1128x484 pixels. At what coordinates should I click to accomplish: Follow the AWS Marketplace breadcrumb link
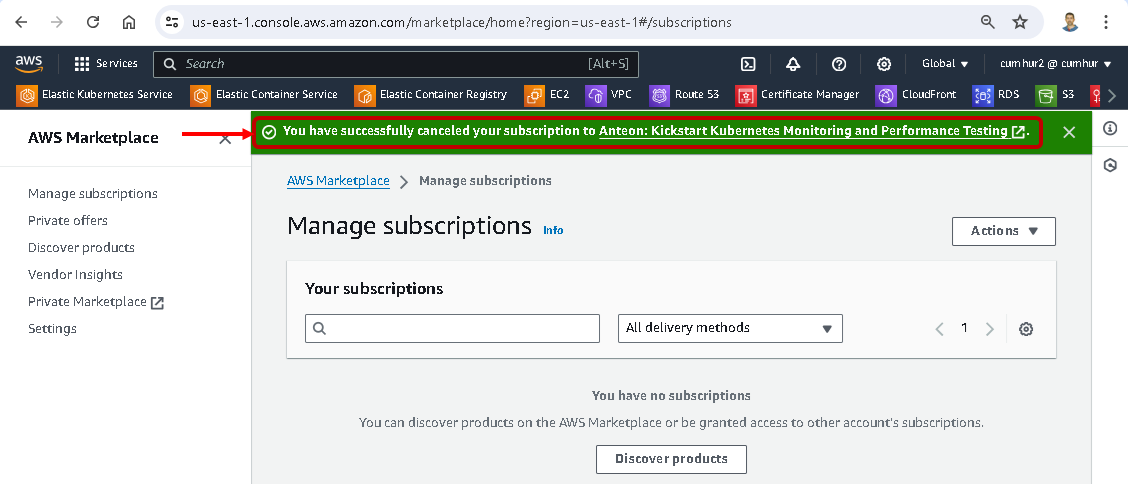click(338, 181)
